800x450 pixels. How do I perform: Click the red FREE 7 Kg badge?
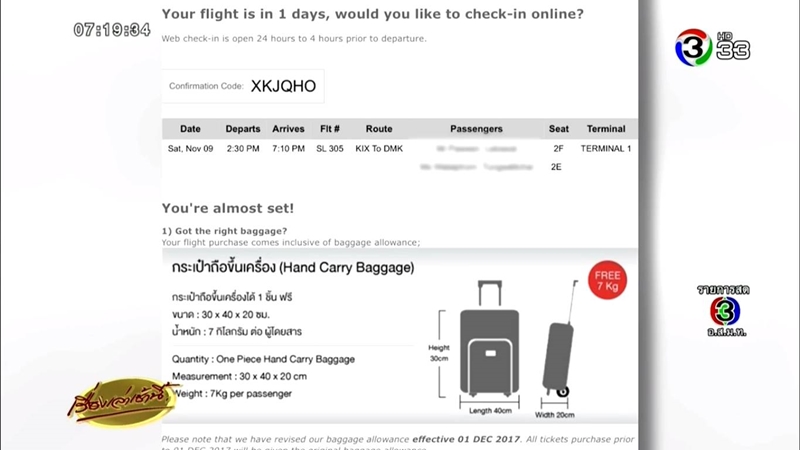[607, 281]
